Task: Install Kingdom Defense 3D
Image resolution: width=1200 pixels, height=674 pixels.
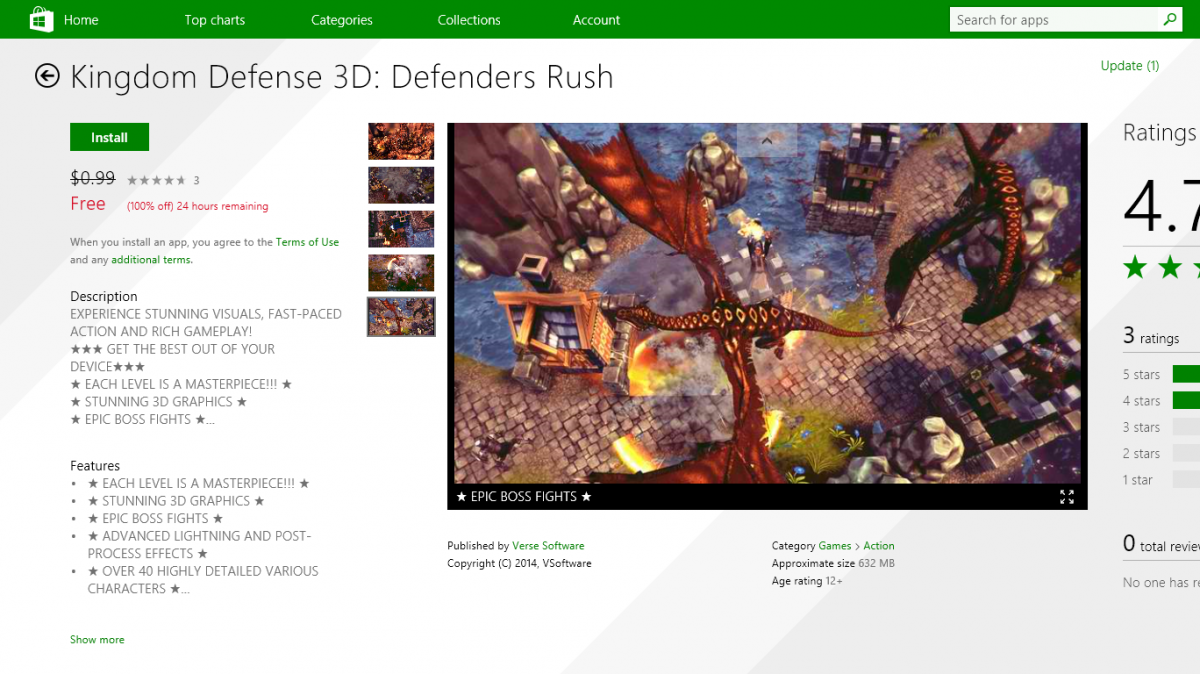Action: [x=109, y=137]
